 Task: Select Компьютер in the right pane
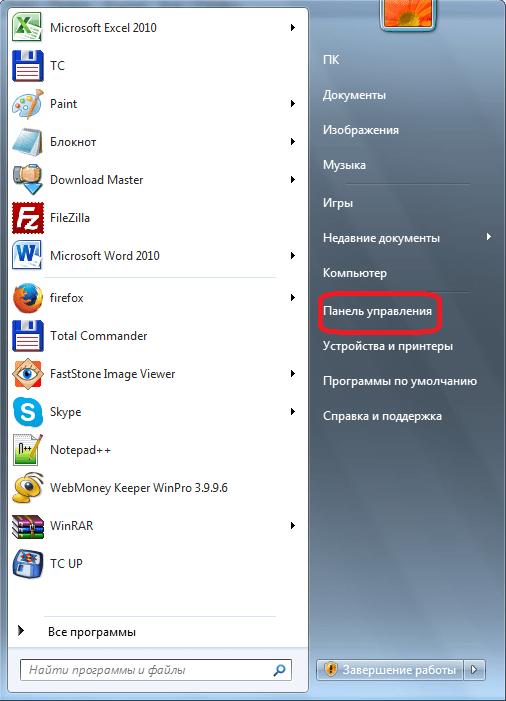click(354, 273)
